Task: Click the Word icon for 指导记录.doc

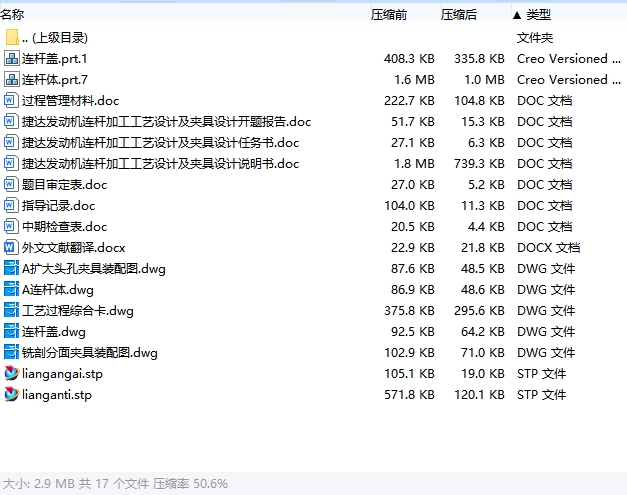Action: click(11, 206)
